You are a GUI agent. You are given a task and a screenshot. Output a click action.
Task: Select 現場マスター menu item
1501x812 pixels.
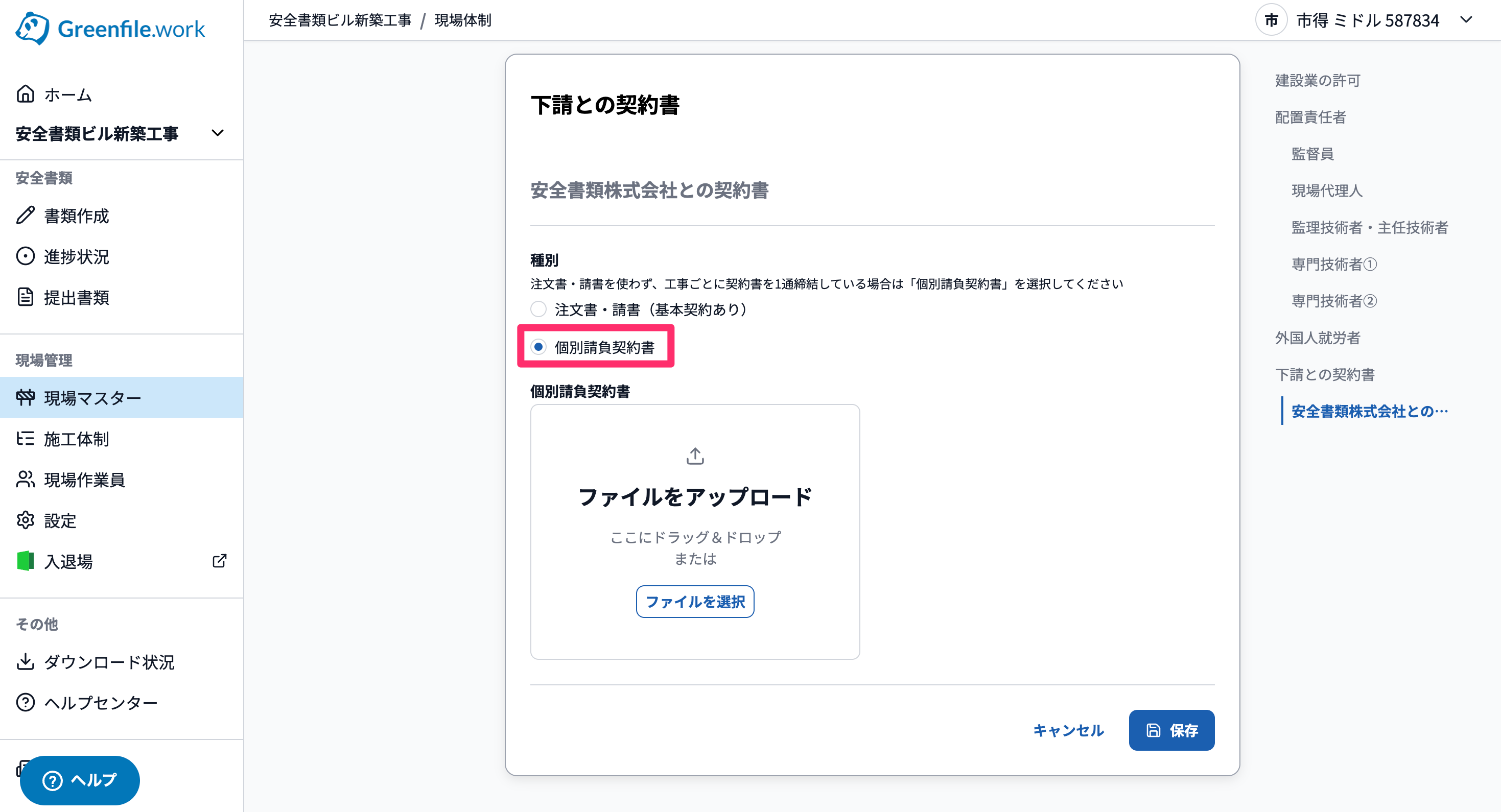121,398
